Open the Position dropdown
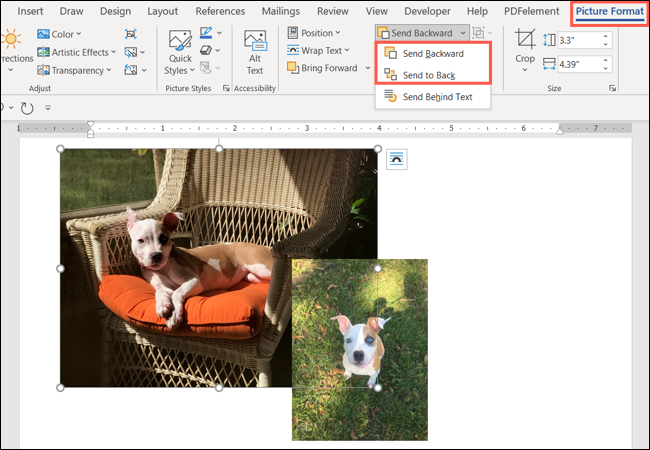This screenshot has width=650, height=450. point(315,33)
